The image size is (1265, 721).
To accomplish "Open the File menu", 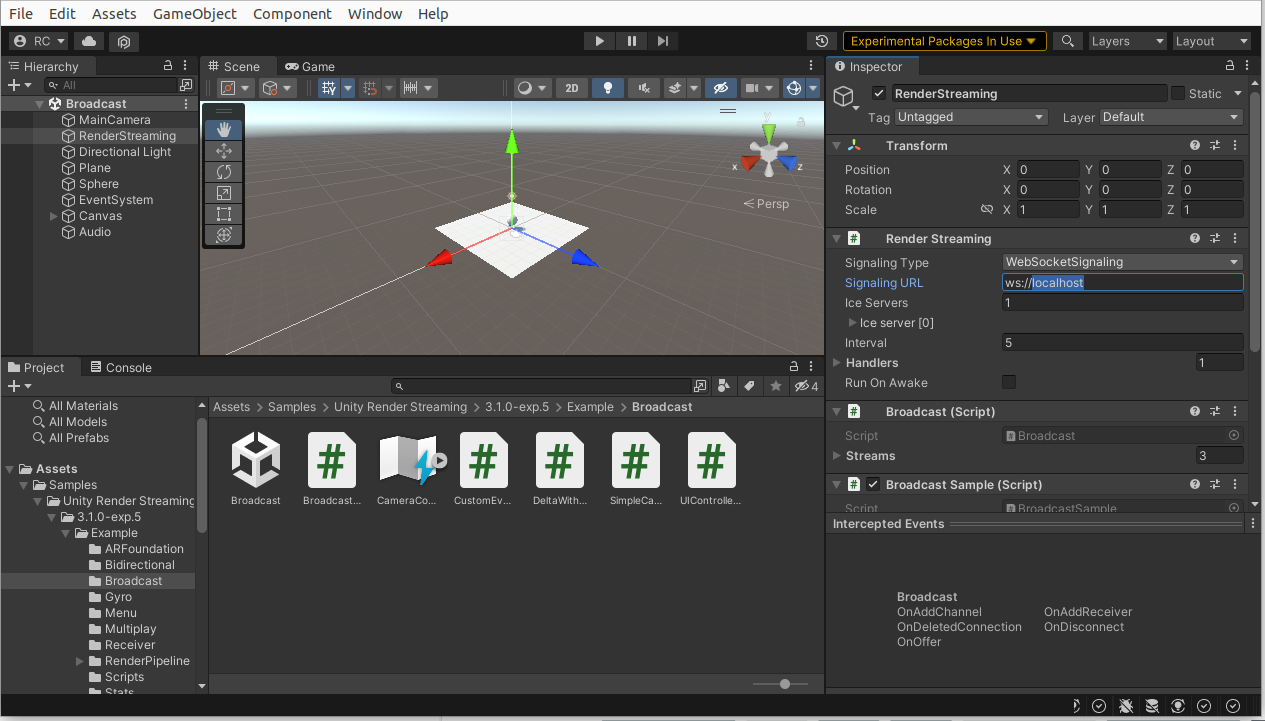I will pyautogui.click(x=21, y=14).
